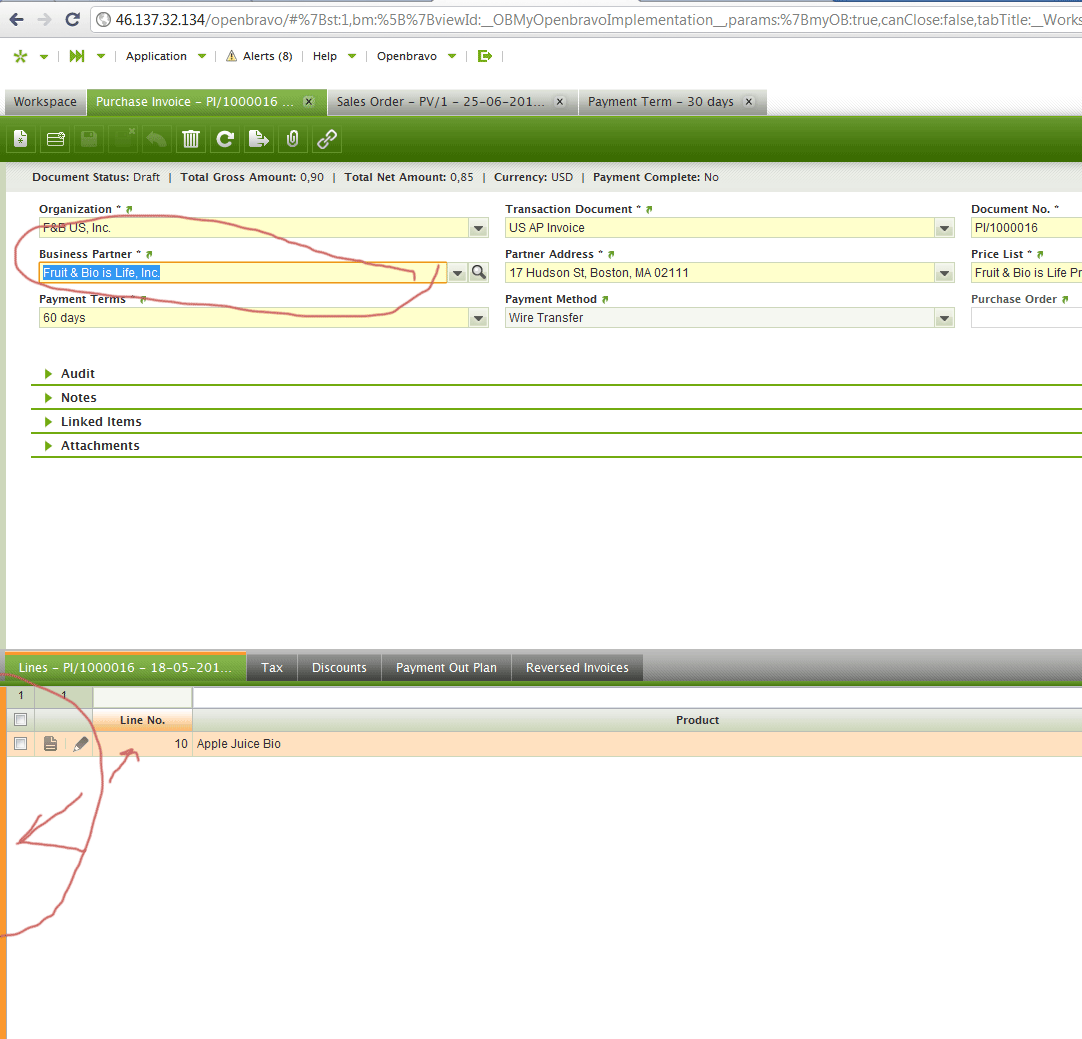The height and width of the screenshot is (1039, 1082).
Task: Open Organization dropdown arrow
Action: pyautogui.click(x=478, y=228)
